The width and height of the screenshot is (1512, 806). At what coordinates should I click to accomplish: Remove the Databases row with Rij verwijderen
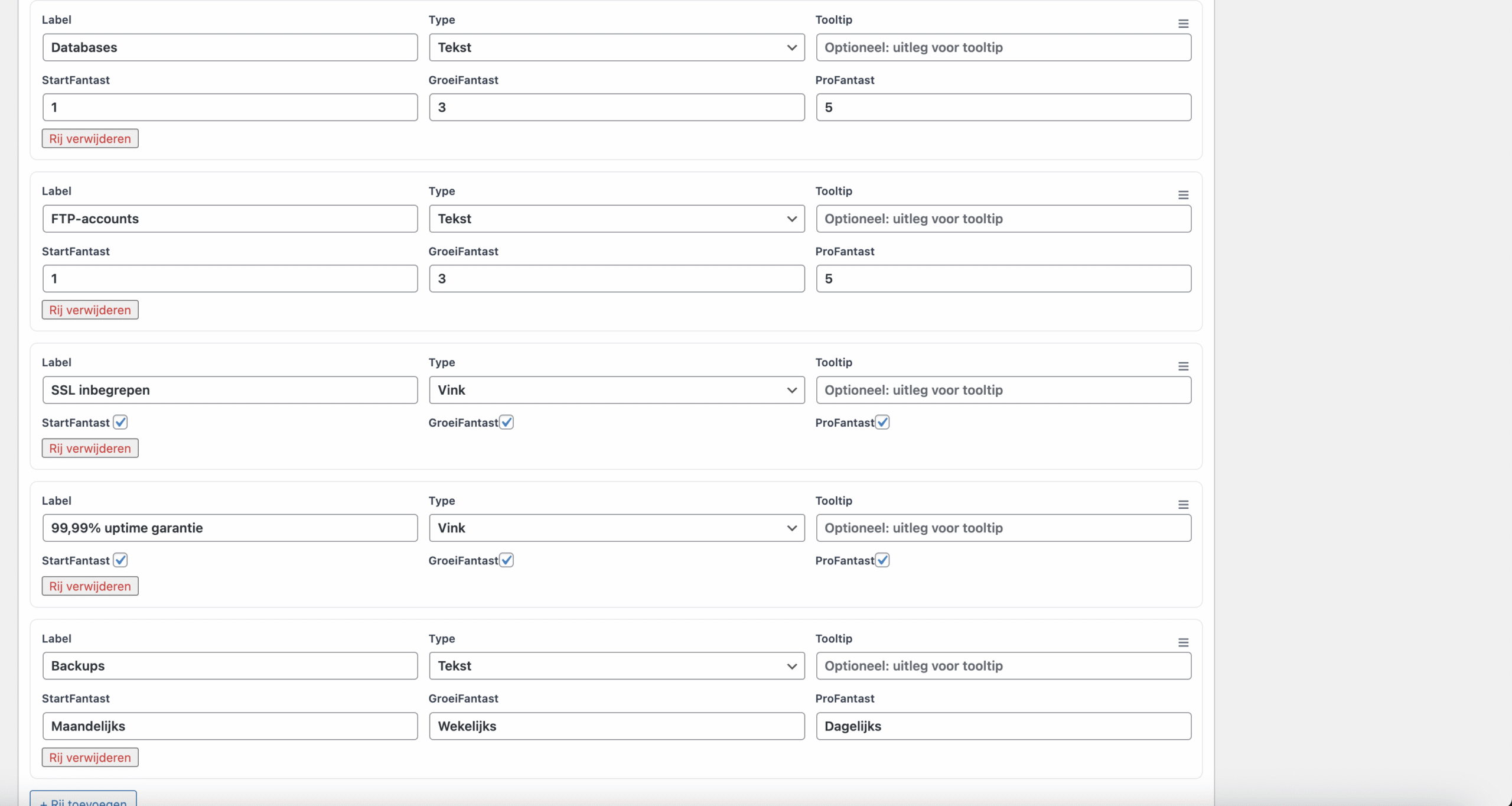[90, 139]
